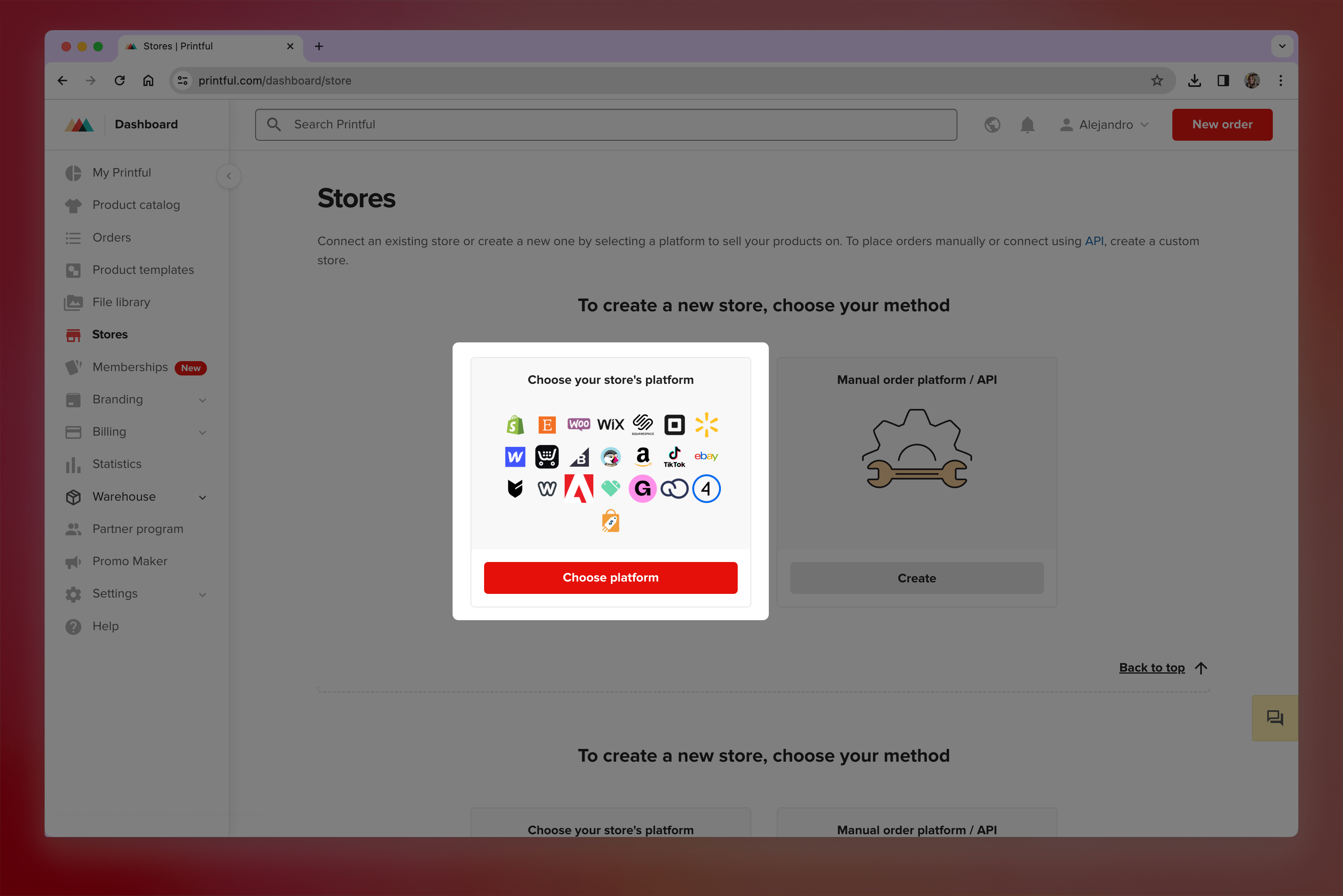Collapse the sidebar with the arrow button
Image resolution: width=1343 pixels, height=896 pixels.
click(x=229, y=176)
